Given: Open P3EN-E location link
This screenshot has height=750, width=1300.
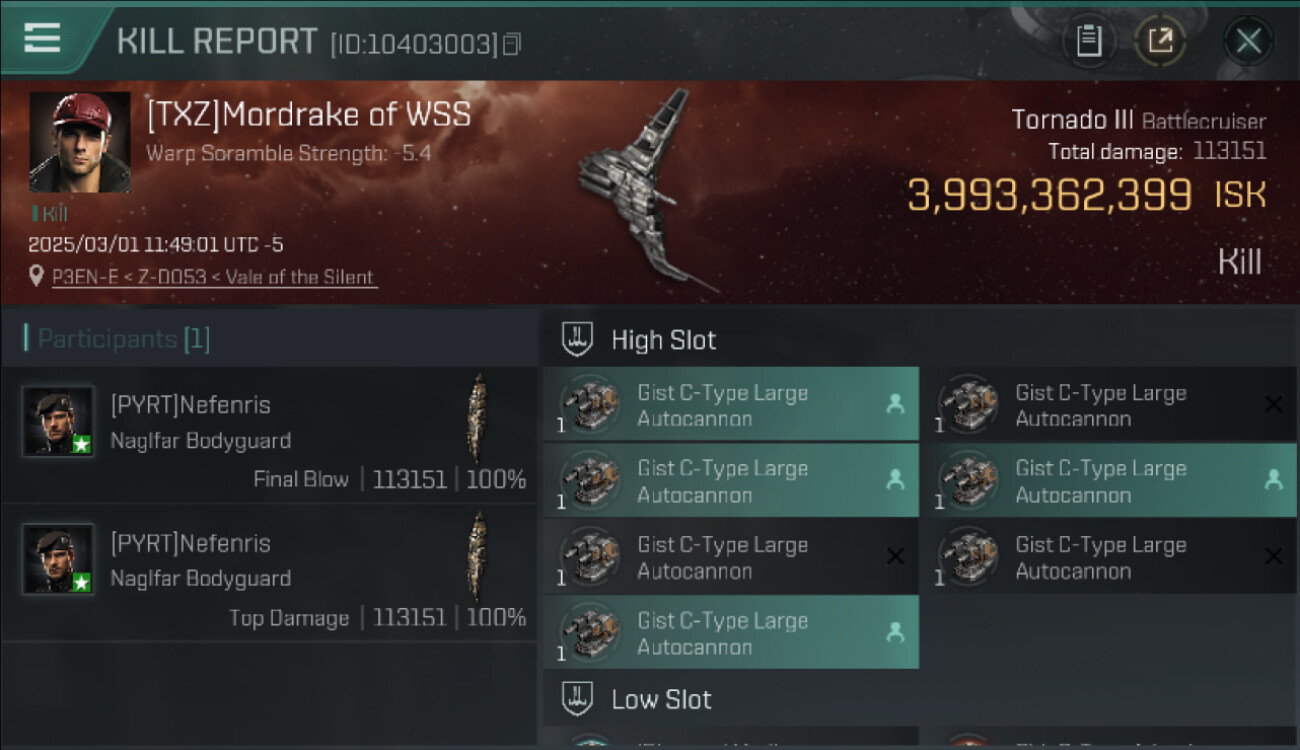Looking at the screenshot, I should click(213, 277).
